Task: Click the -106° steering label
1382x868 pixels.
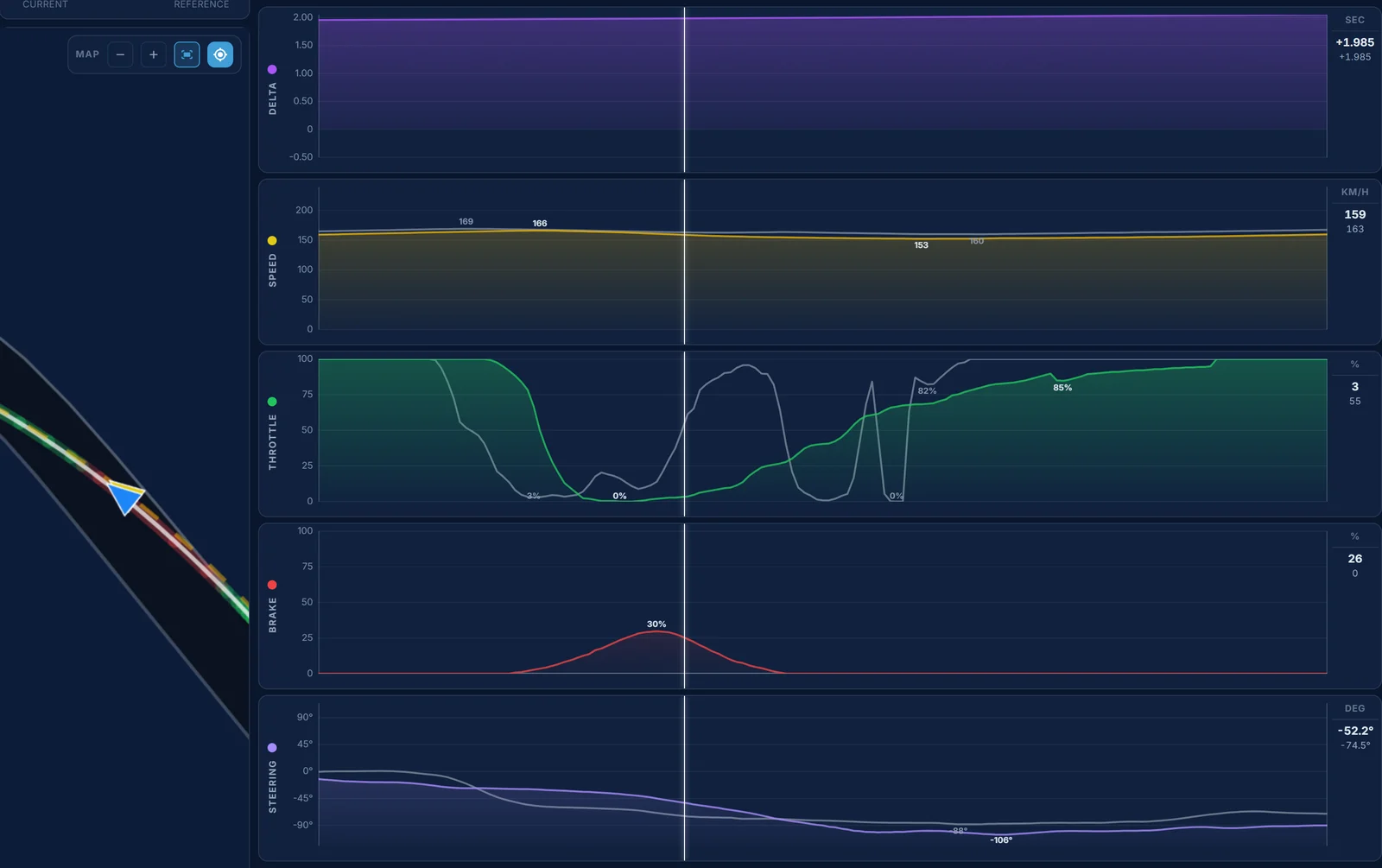Action: 1001,839
